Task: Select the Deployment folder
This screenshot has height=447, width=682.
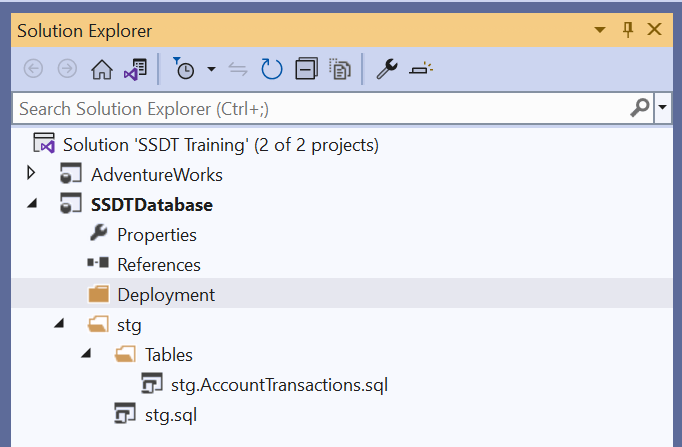Action: (x=166, y=294)
